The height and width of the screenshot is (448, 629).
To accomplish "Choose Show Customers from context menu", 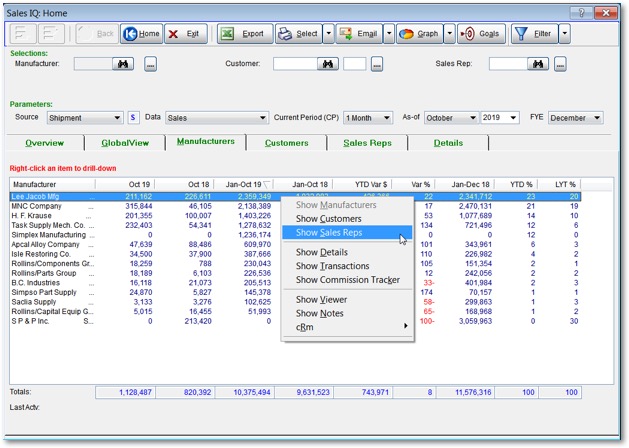I will [347, 219].
